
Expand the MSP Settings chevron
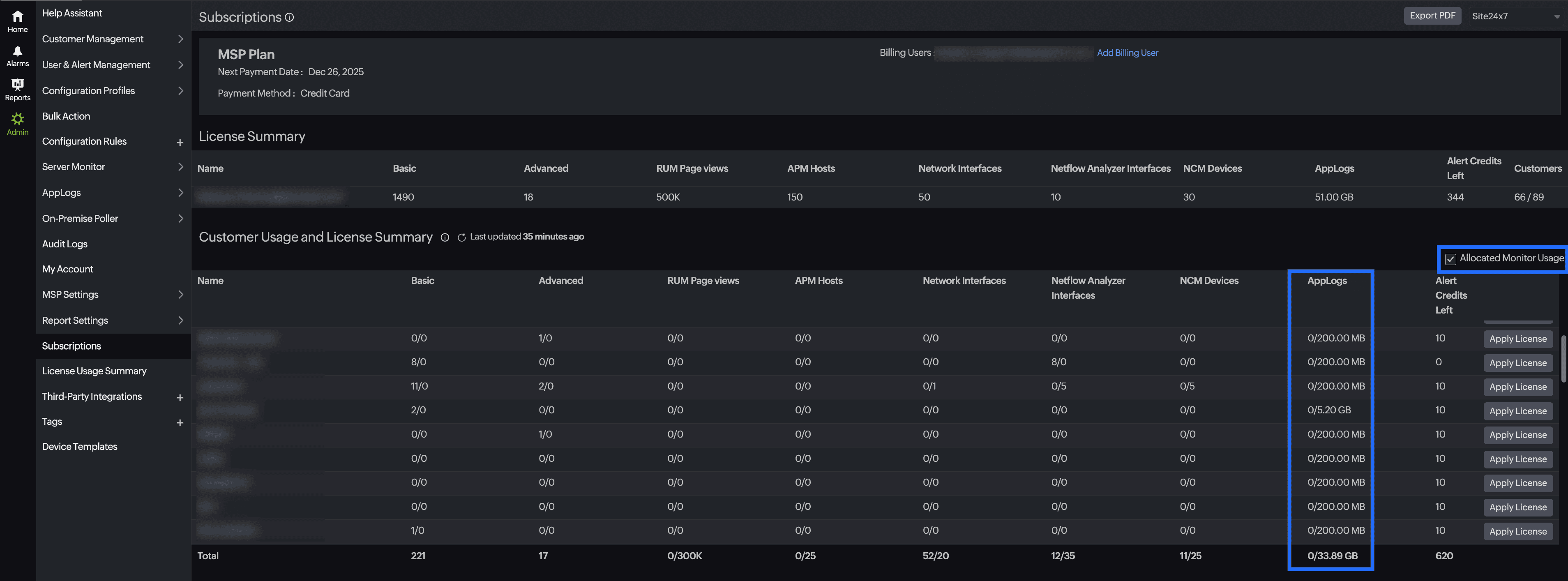coord(180,295)
